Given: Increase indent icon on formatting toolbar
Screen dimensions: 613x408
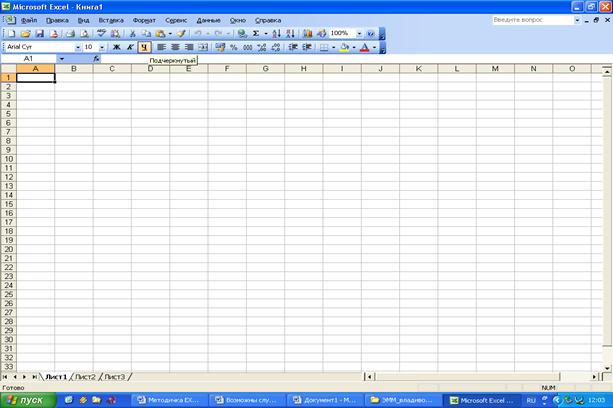Looking at the screenshot, I should 307,47.
